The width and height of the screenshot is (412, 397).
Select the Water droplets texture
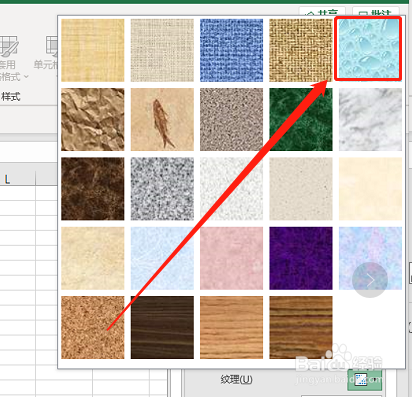point(368,49)
